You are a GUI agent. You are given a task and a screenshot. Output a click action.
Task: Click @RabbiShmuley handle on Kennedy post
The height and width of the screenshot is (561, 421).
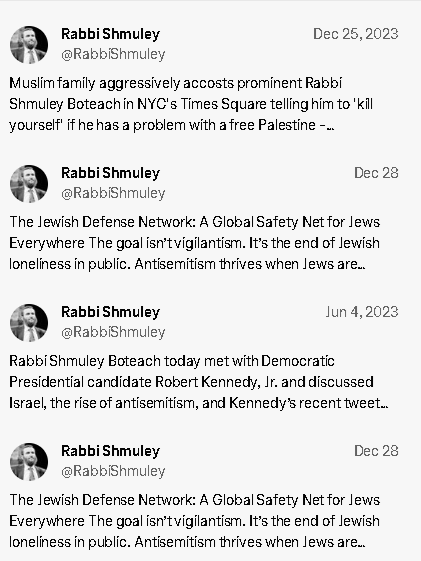coord(113,332)
